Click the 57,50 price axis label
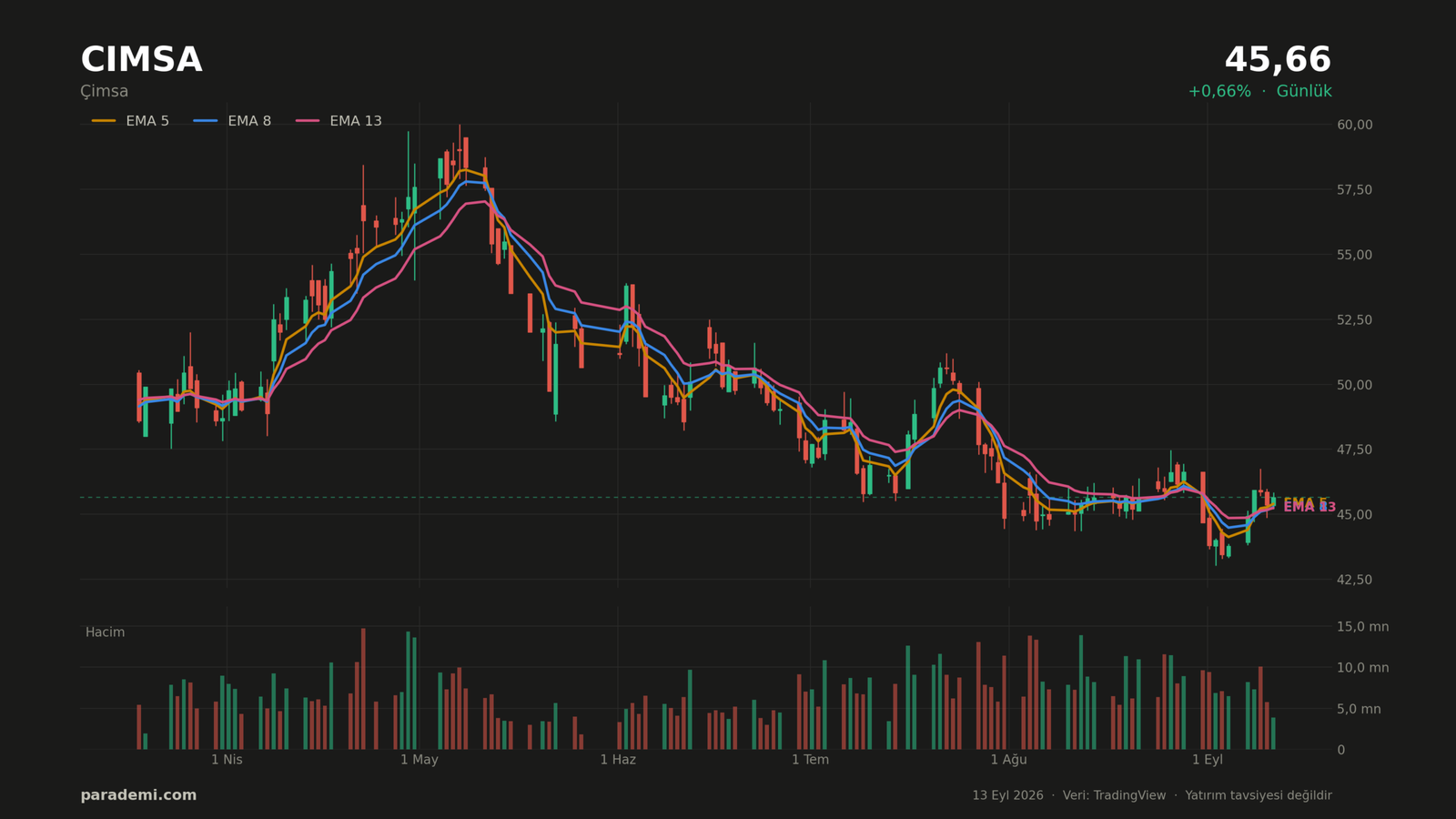 point(1355,189)
